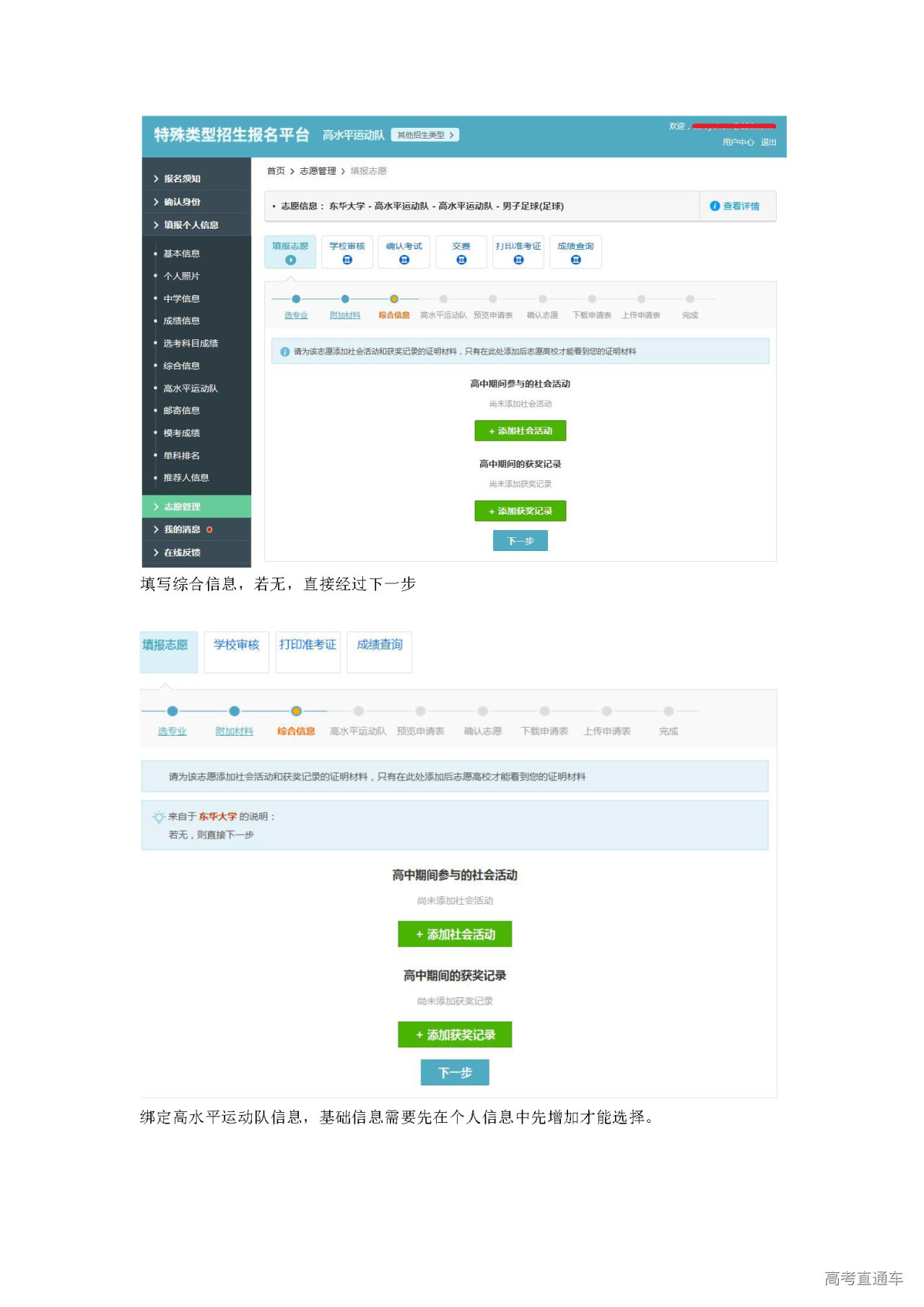Click the 附加材料 step link in upper progress bar
This screenshot has width=924, height=1307.
345,315
